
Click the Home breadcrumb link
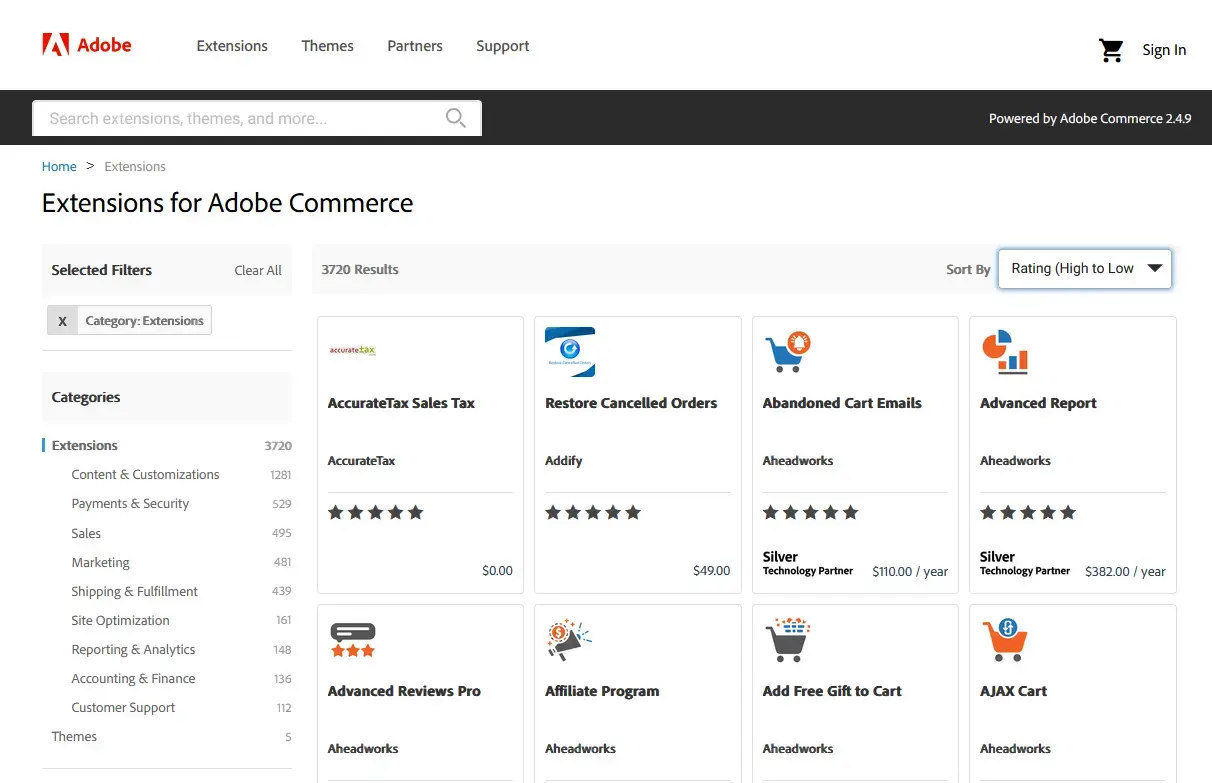[x=59, y=167]
